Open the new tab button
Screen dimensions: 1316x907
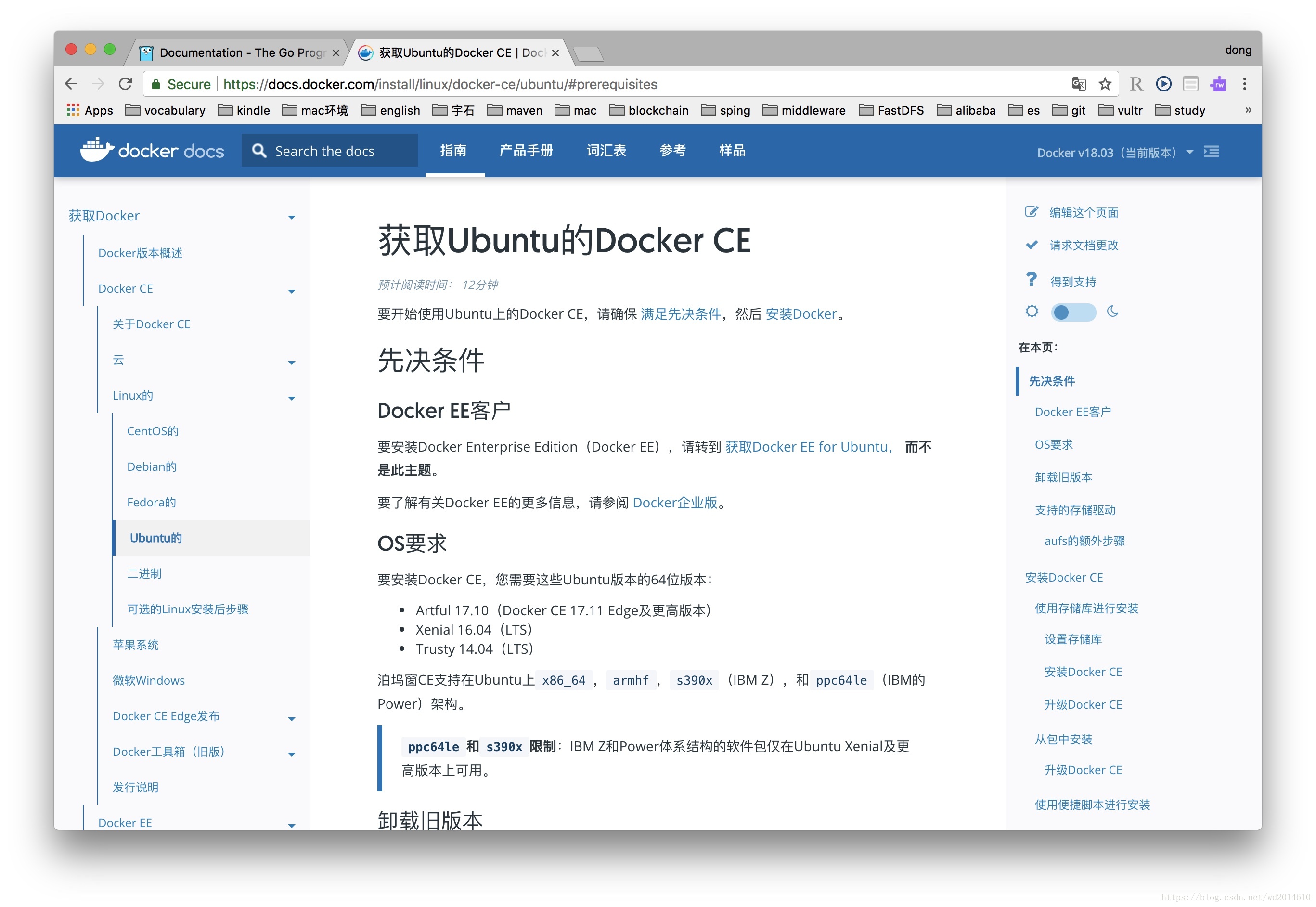(588, 54)
